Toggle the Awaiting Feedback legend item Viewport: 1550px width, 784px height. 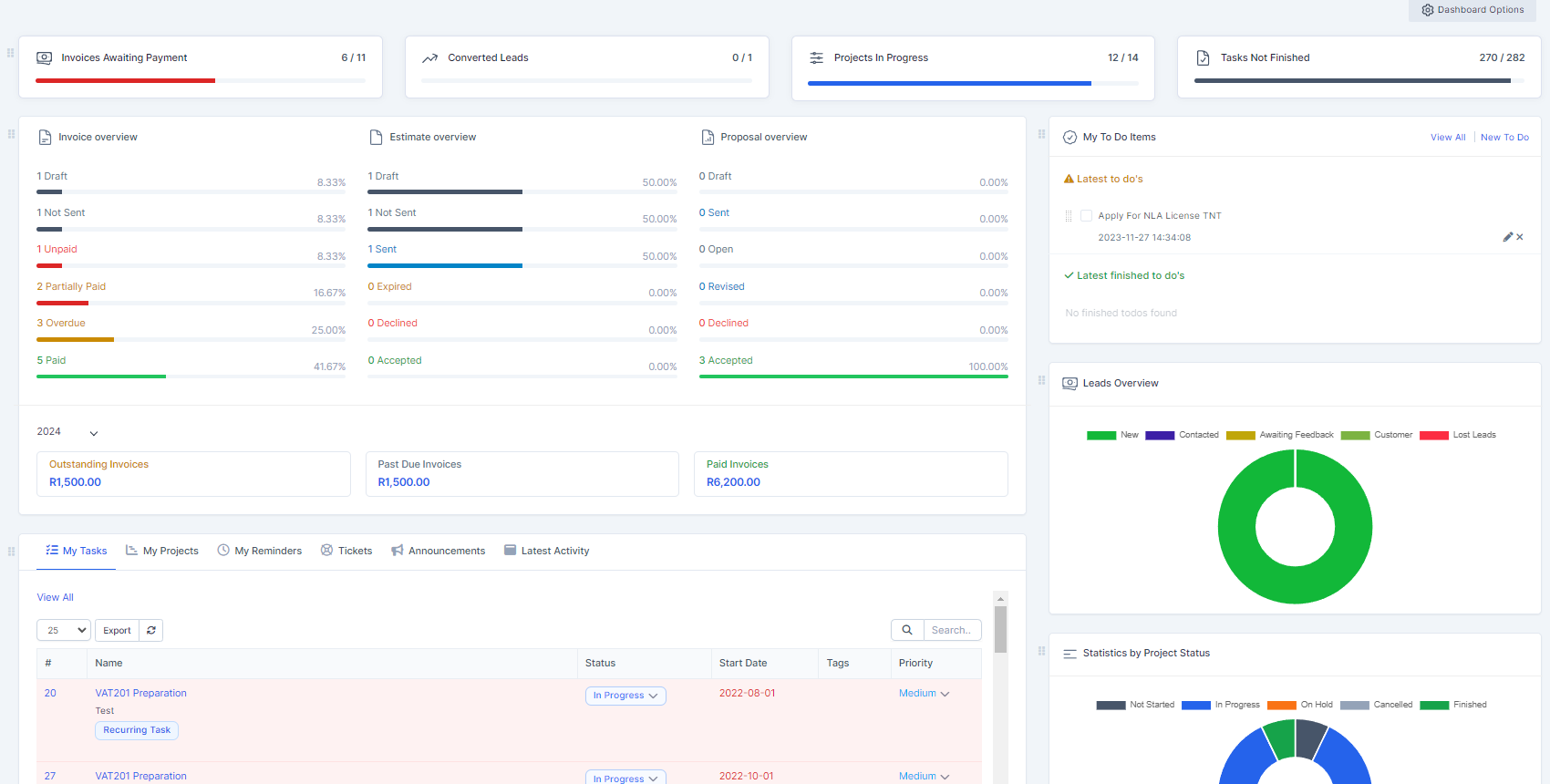(x=1280, y=435)
